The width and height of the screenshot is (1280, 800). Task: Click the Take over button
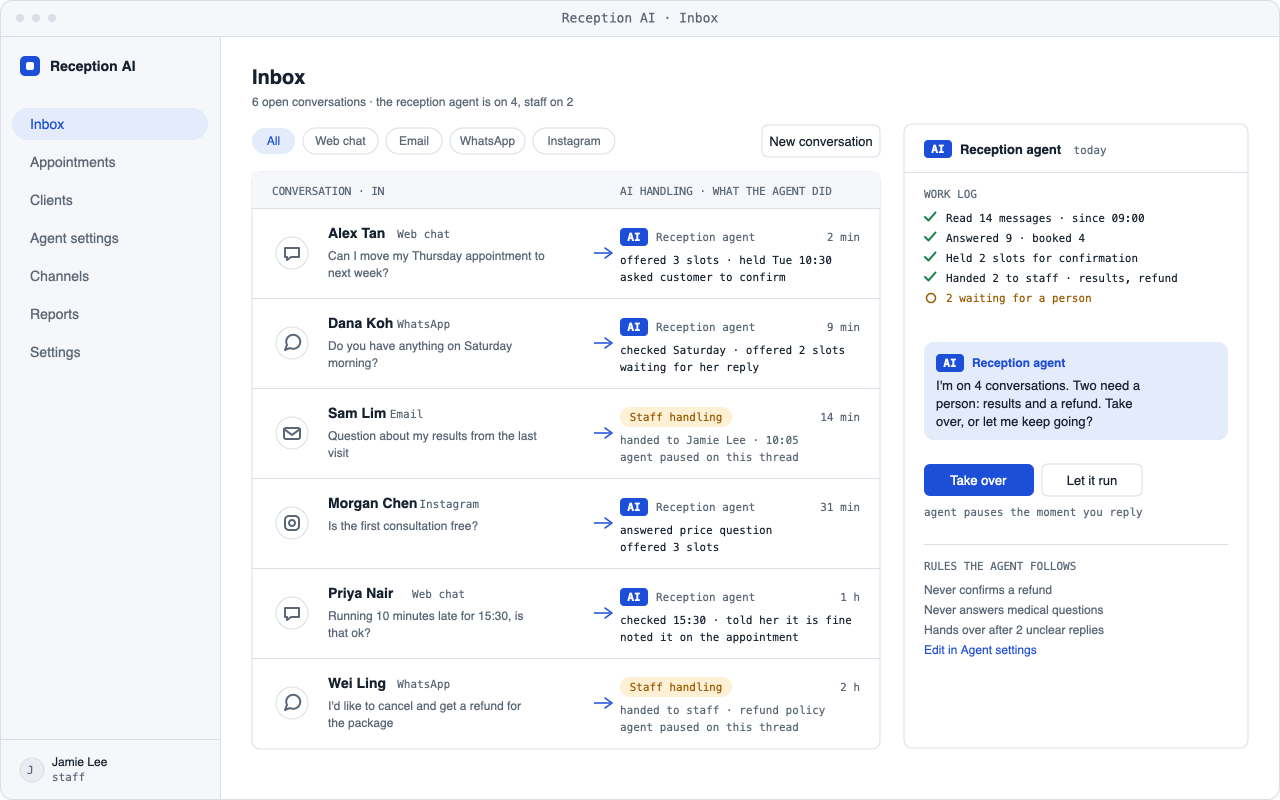(979, 480)
